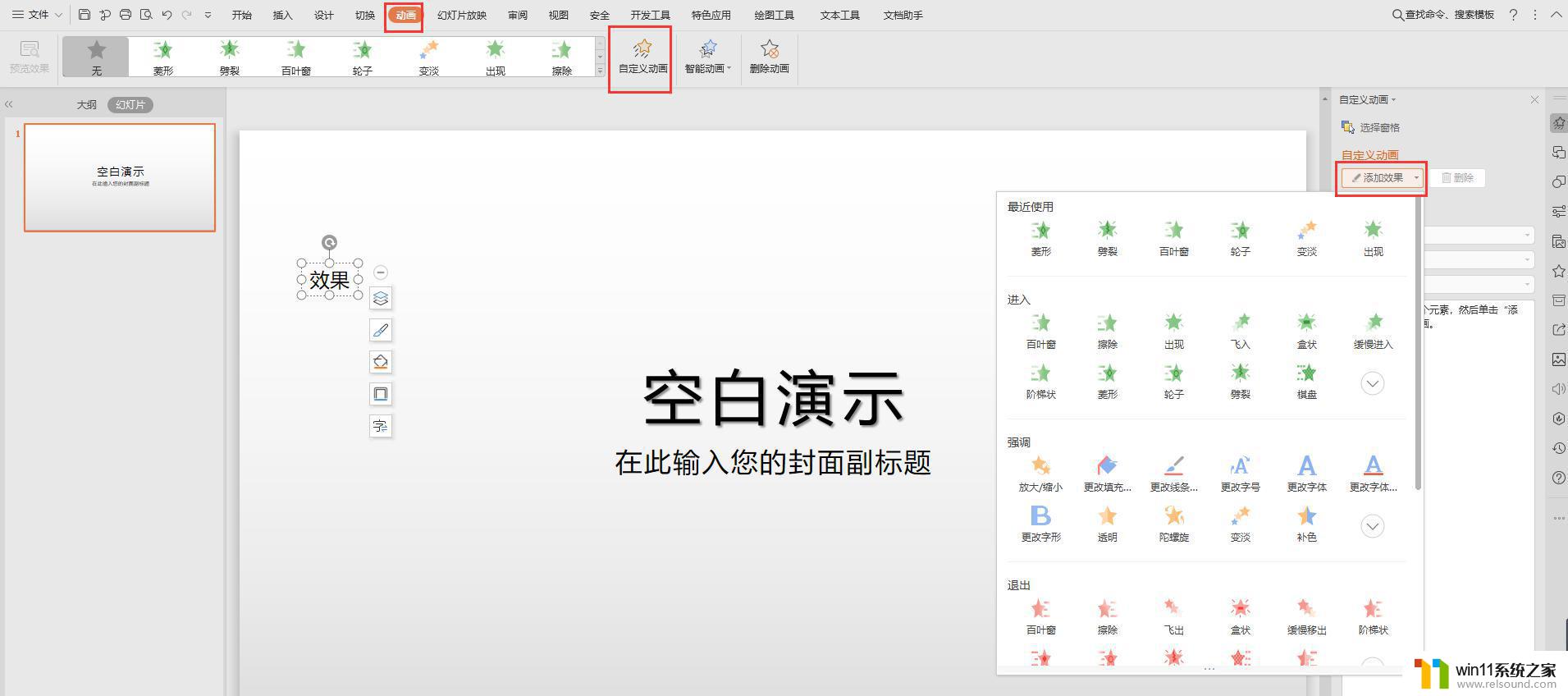Click the rotate handle above 效果 text box
This screenshot has width=1568, height=696.
329,242
